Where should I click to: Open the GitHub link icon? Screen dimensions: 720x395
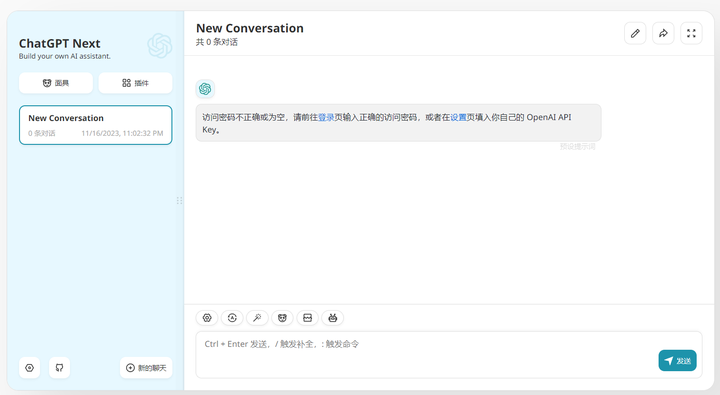59,368
